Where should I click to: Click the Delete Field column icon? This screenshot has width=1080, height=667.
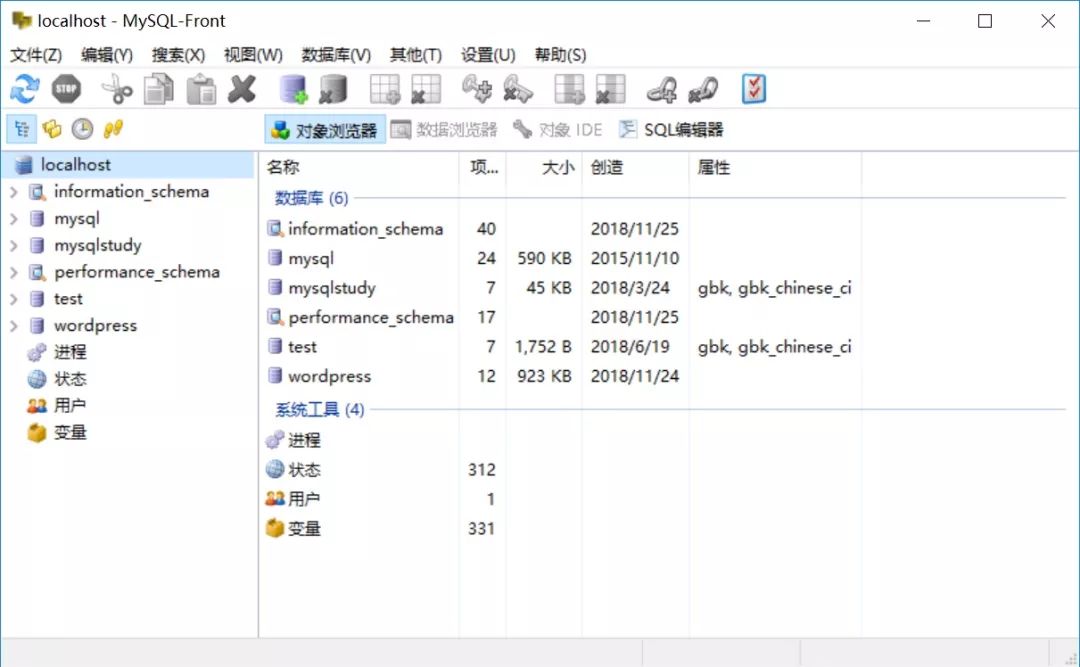point(610,89)
